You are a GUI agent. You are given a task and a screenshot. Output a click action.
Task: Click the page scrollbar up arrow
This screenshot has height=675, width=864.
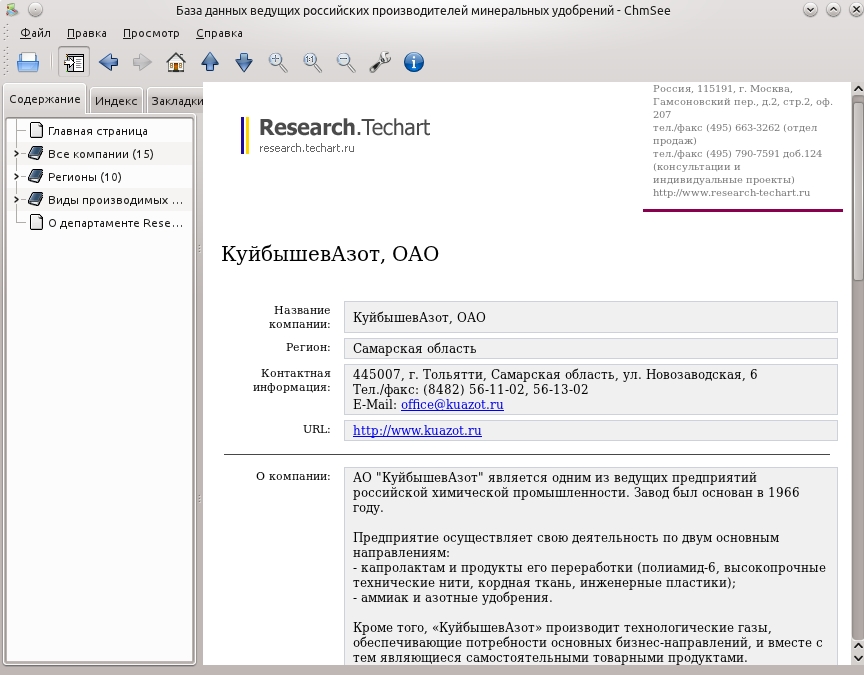pyautogui.click(x=858, y=88)
